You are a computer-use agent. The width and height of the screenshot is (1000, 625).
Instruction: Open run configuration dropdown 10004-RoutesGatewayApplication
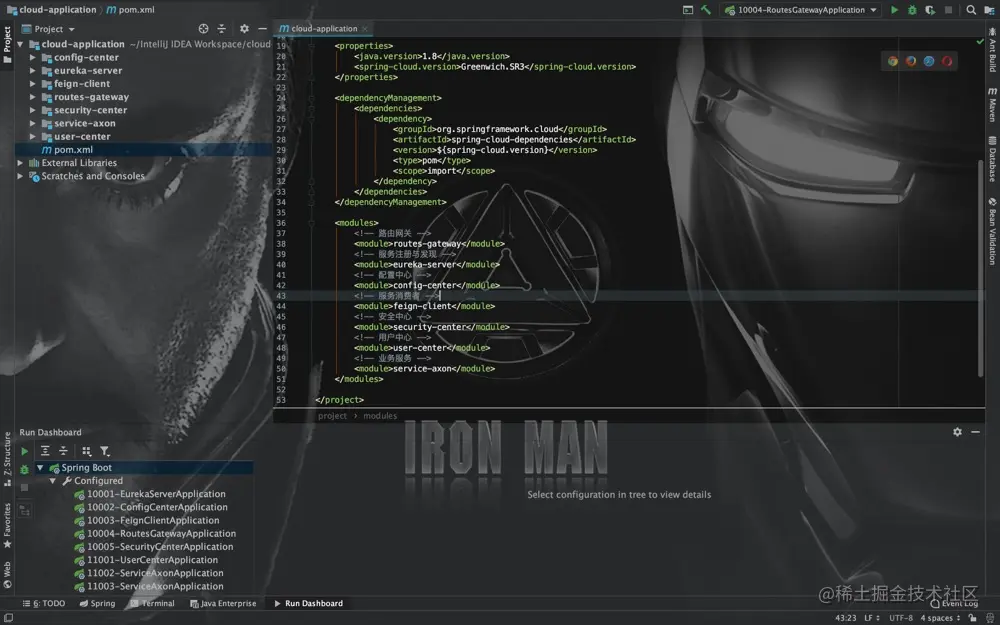(801, 10)
